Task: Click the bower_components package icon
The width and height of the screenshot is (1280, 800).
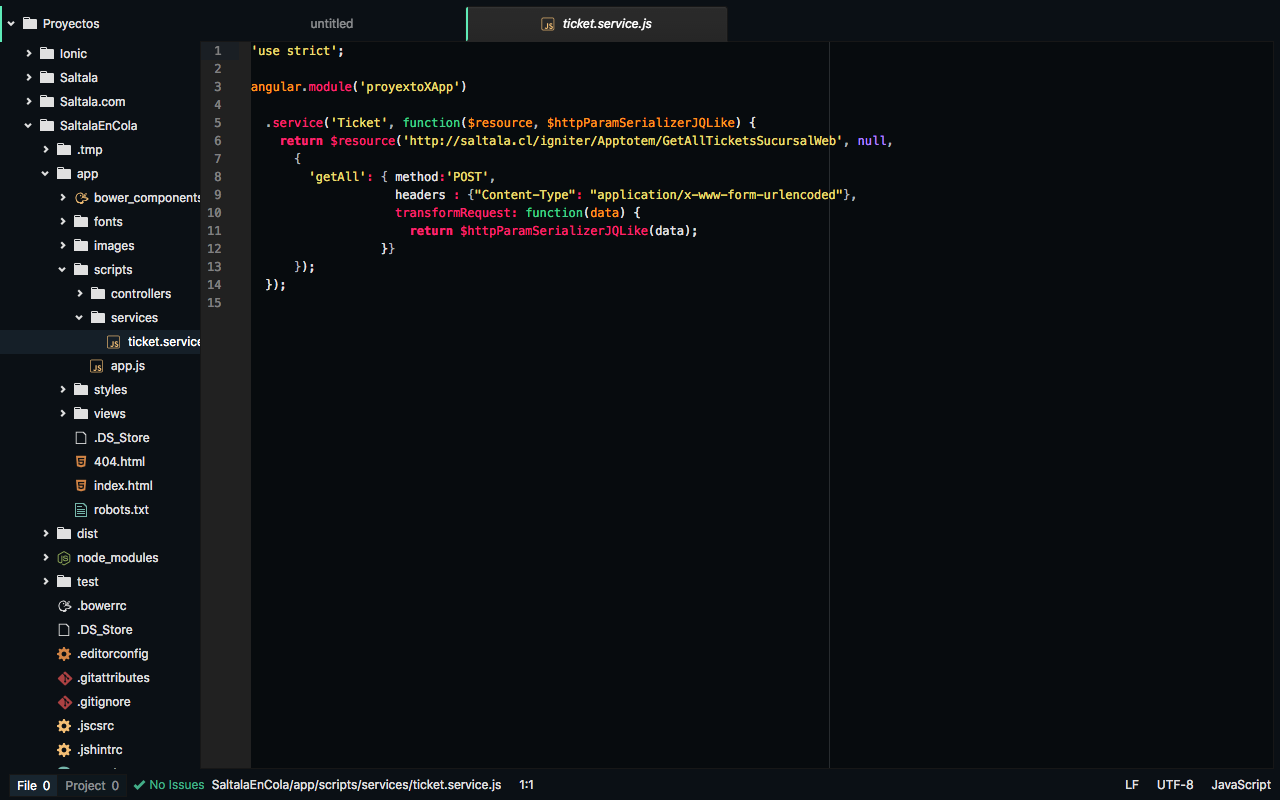Action: (x=81, y=197)
